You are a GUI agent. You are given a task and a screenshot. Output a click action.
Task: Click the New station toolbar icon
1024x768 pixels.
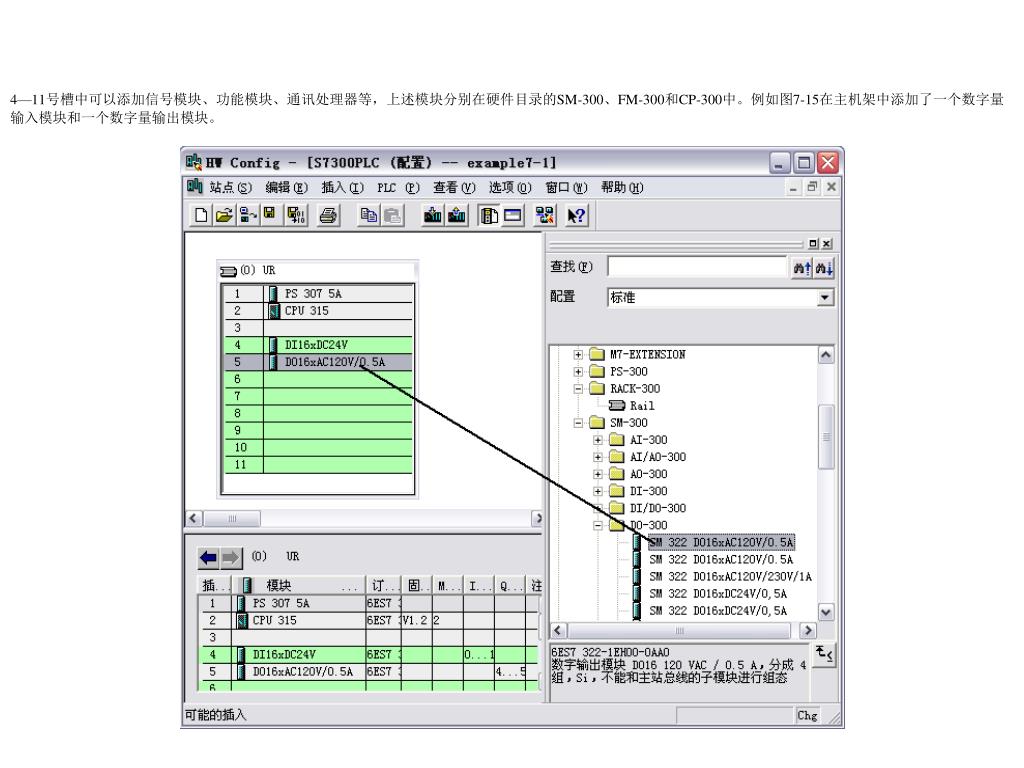[x=200, y=215]
